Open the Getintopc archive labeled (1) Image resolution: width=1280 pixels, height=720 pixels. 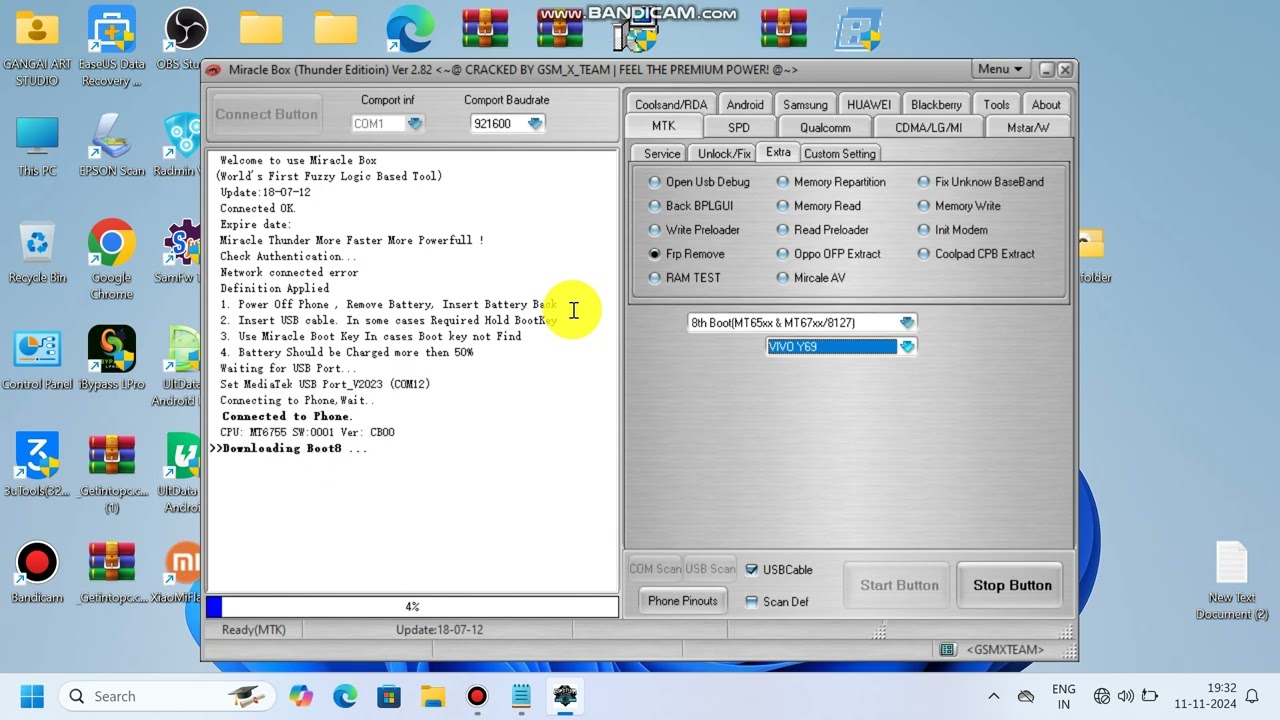pyautogui.click(x=111, y=473)
